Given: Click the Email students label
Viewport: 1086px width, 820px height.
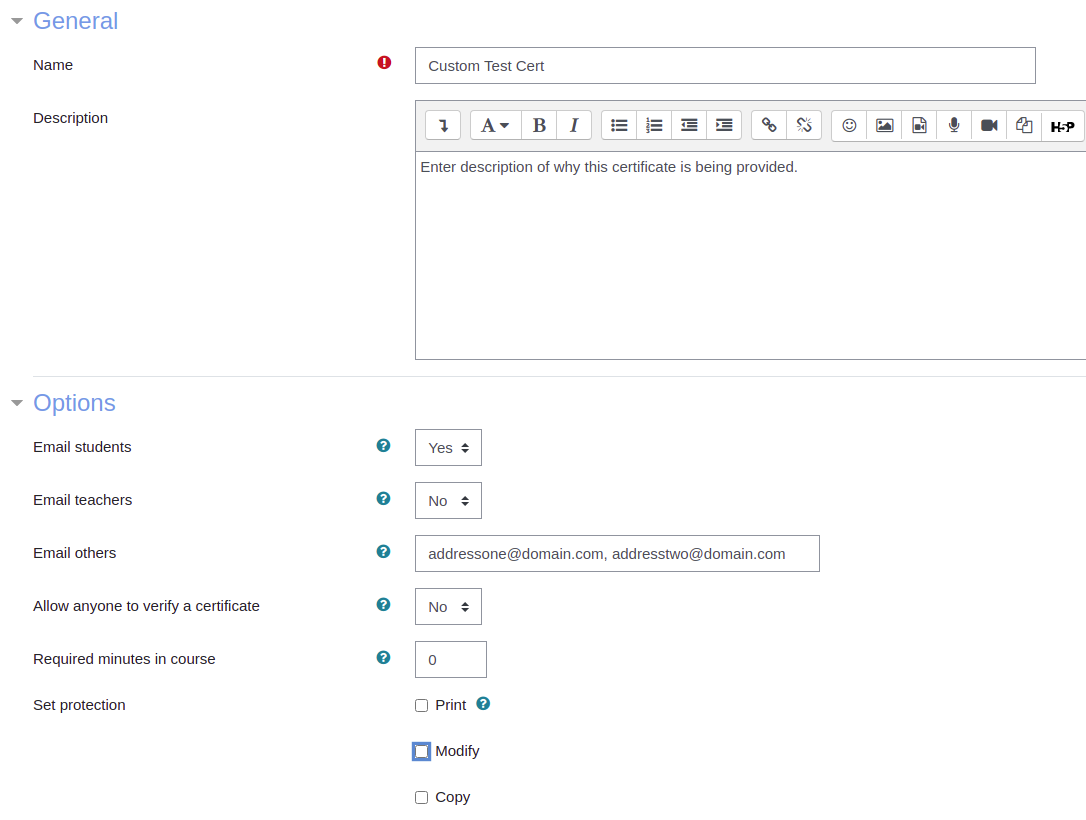Looking at the screenshot, I should click(82, 447).
